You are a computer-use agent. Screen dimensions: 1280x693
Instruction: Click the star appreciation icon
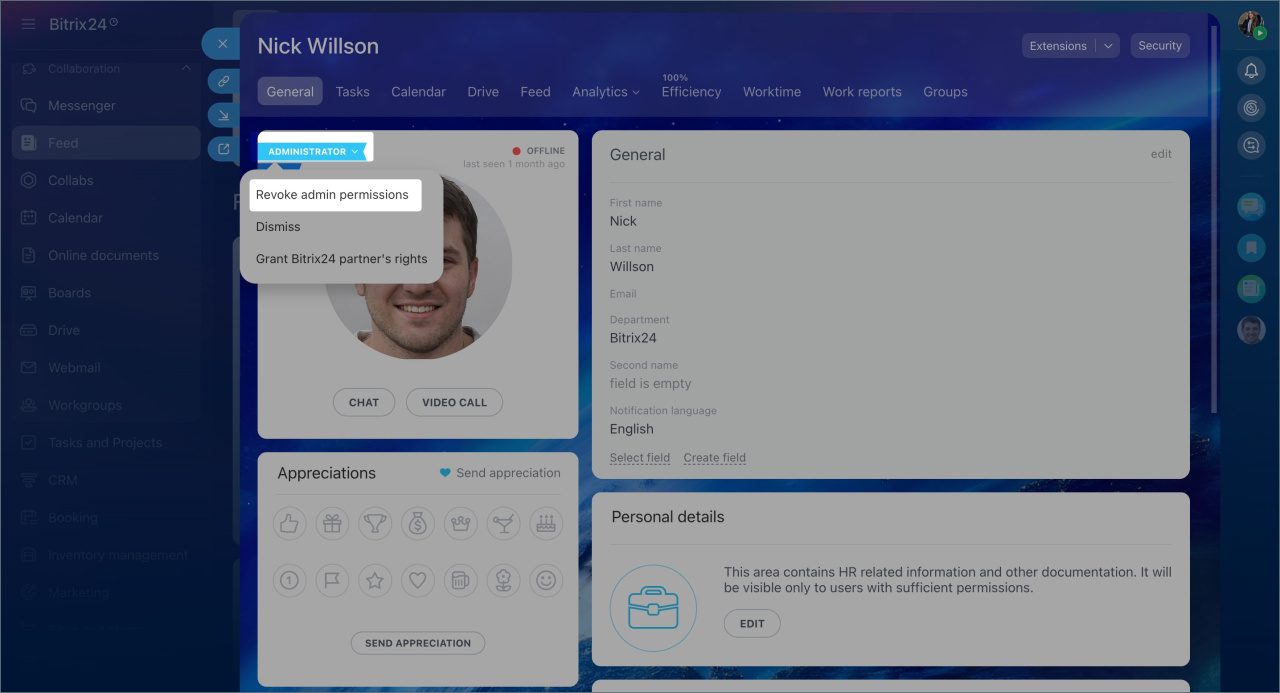coord(375,580)
